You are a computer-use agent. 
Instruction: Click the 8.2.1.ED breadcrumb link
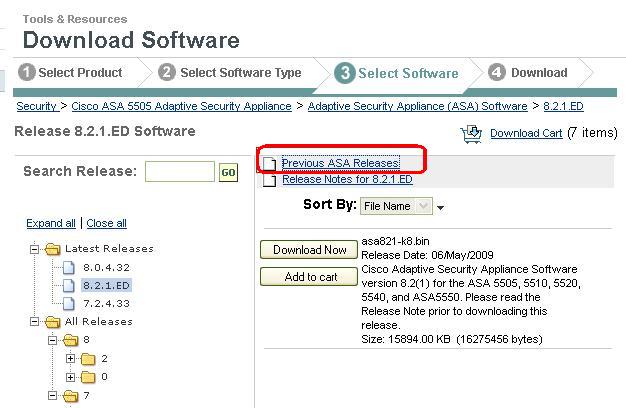click(x=563, y=106)
